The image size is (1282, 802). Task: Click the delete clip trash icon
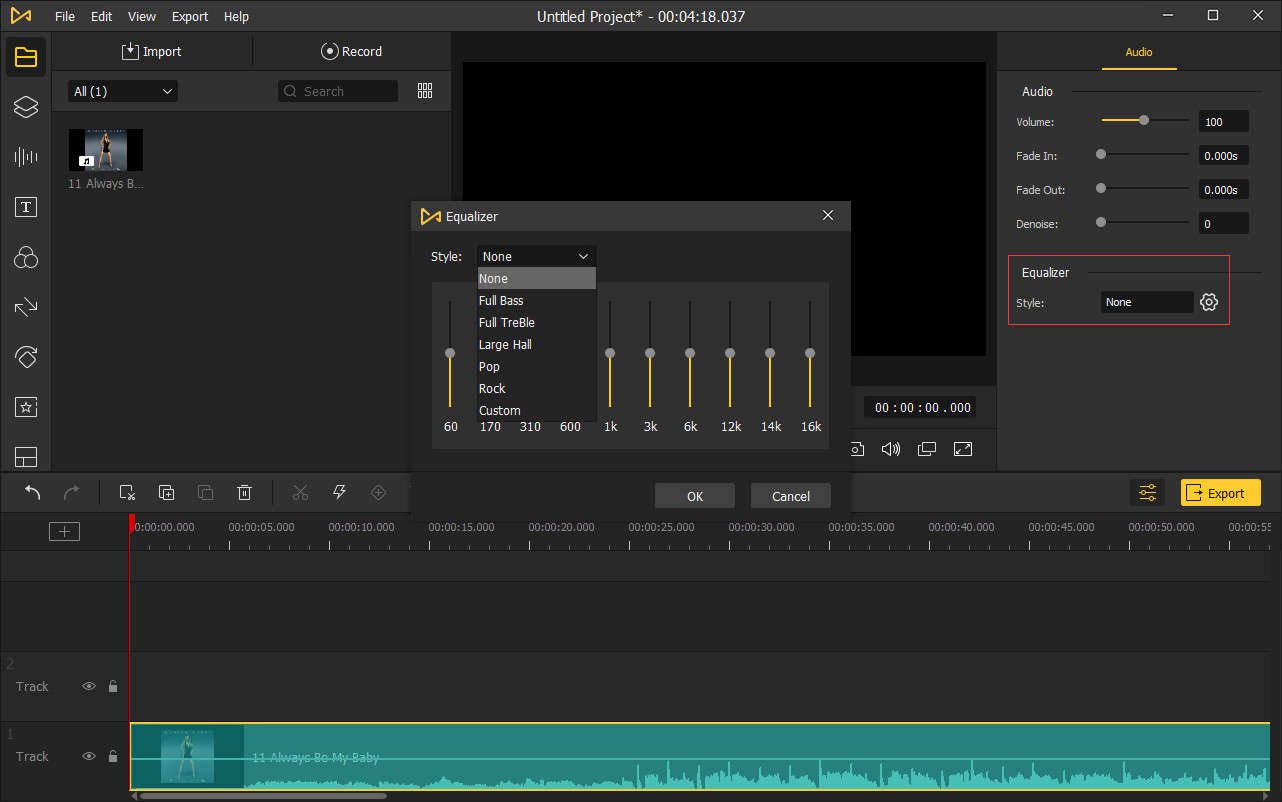tap(244, 492)
